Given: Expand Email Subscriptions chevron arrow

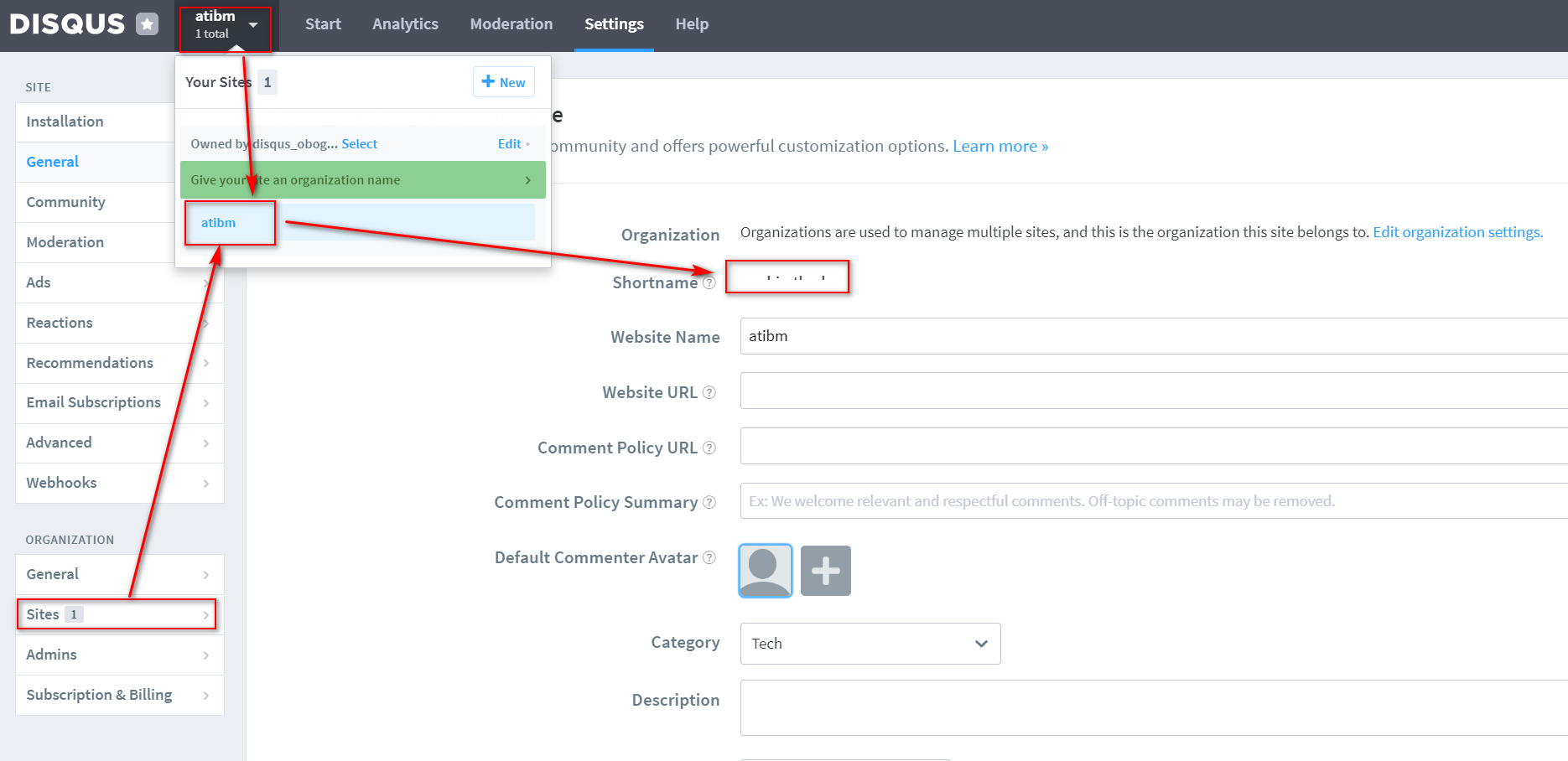Looking at the screenshot, I should click(206, 403).
